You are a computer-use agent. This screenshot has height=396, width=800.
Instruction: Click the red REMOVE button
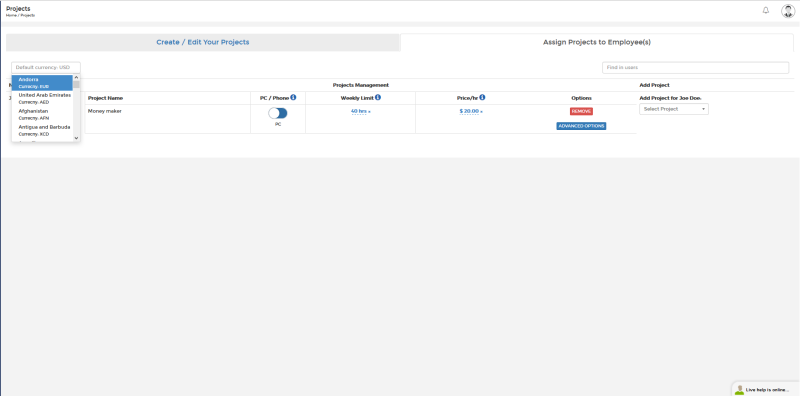(581, 111)
